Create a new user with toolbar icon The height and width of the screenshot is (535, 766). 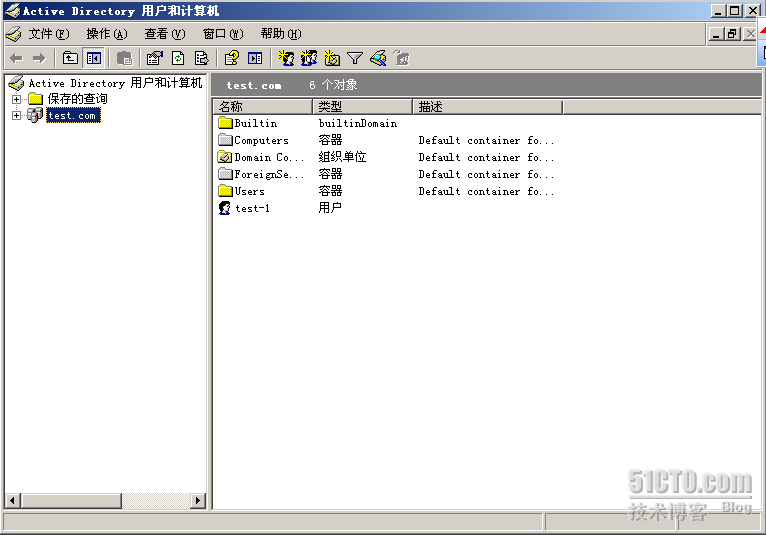[x=286, y=59]
